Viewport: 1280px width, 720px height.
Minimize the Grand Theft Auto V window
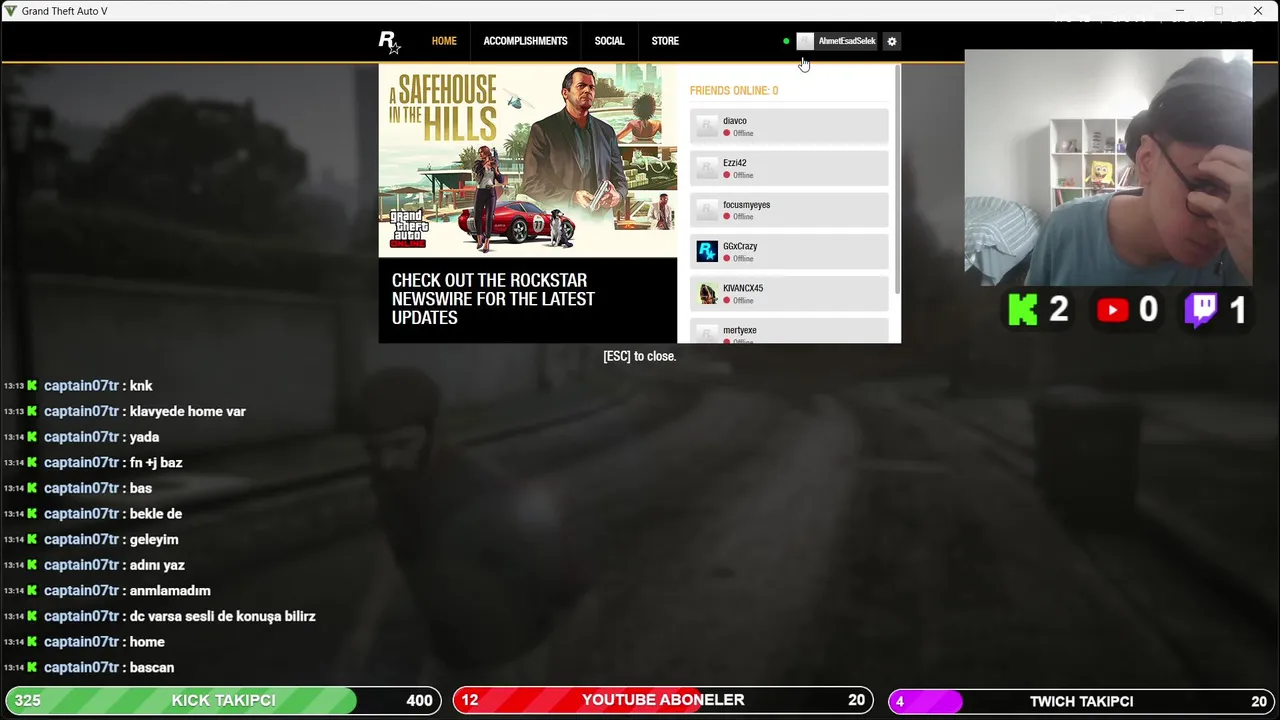coord(1180,11)
